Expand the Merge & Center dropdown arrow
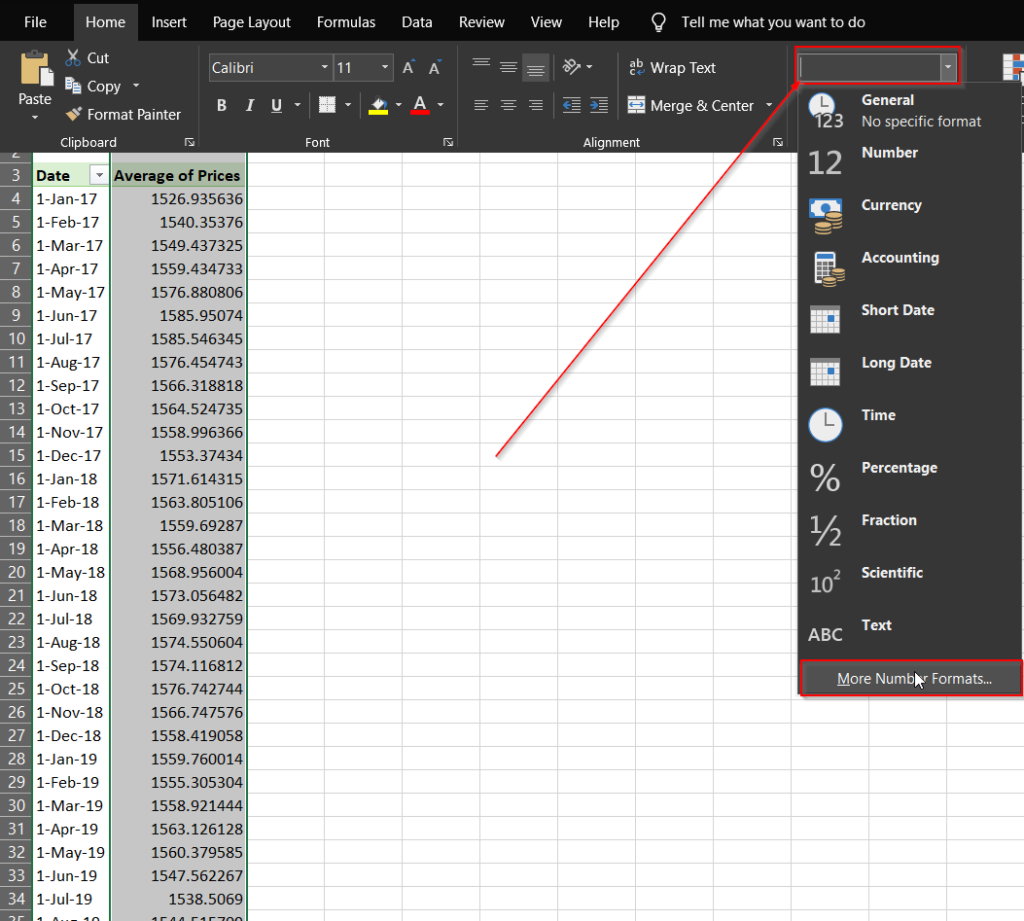The width and height of the screenshot is (1024, 921). [769, 105]
